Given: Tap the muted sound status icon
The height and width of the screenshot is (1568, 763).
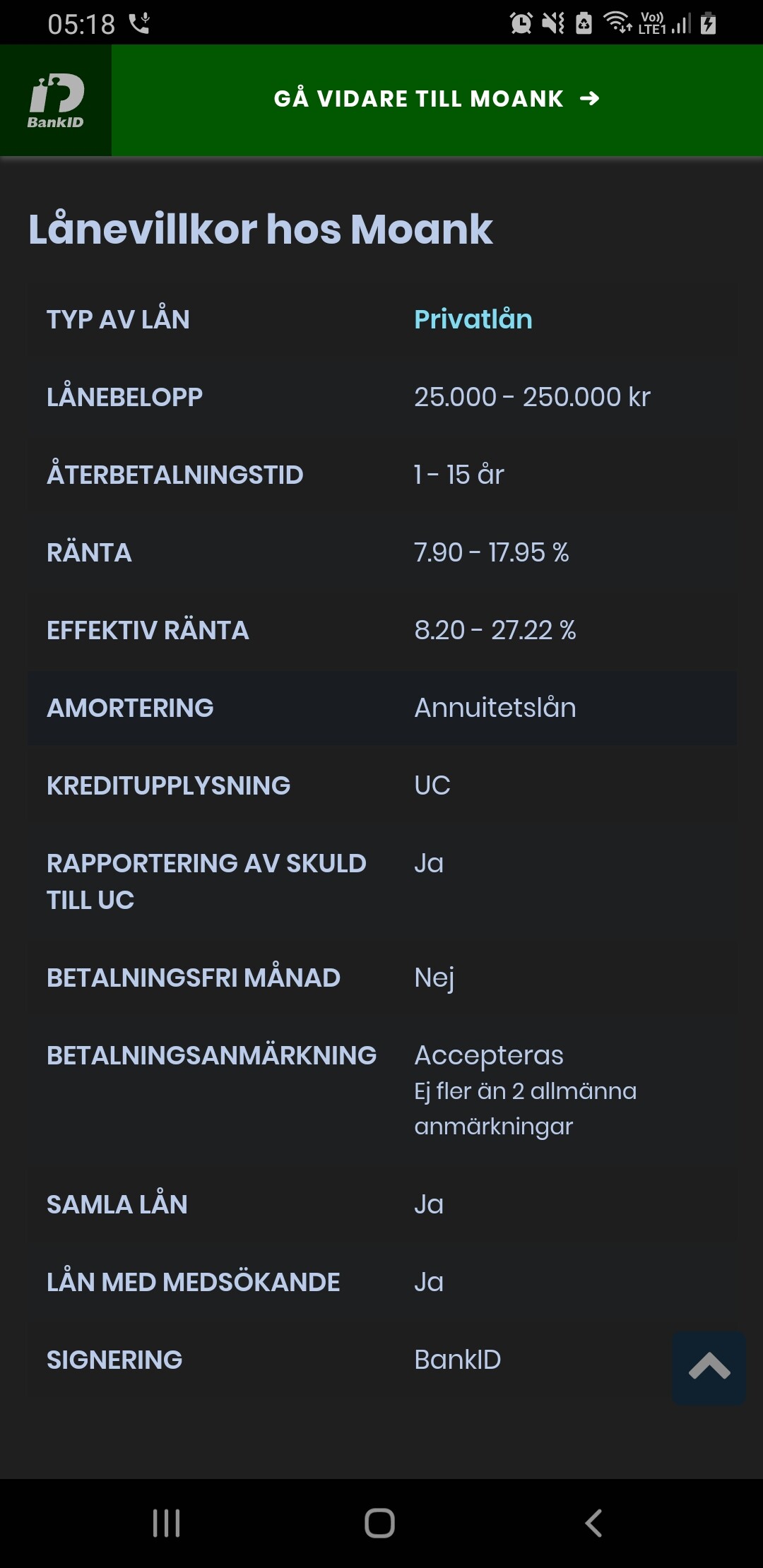Looking at the screenshot, I should [552, 23].
